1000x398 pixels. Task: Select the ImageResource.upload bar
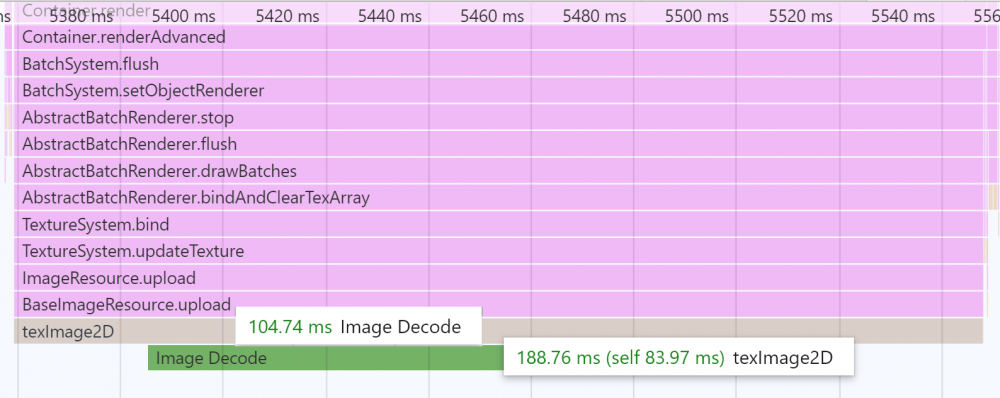coord(499,278)
